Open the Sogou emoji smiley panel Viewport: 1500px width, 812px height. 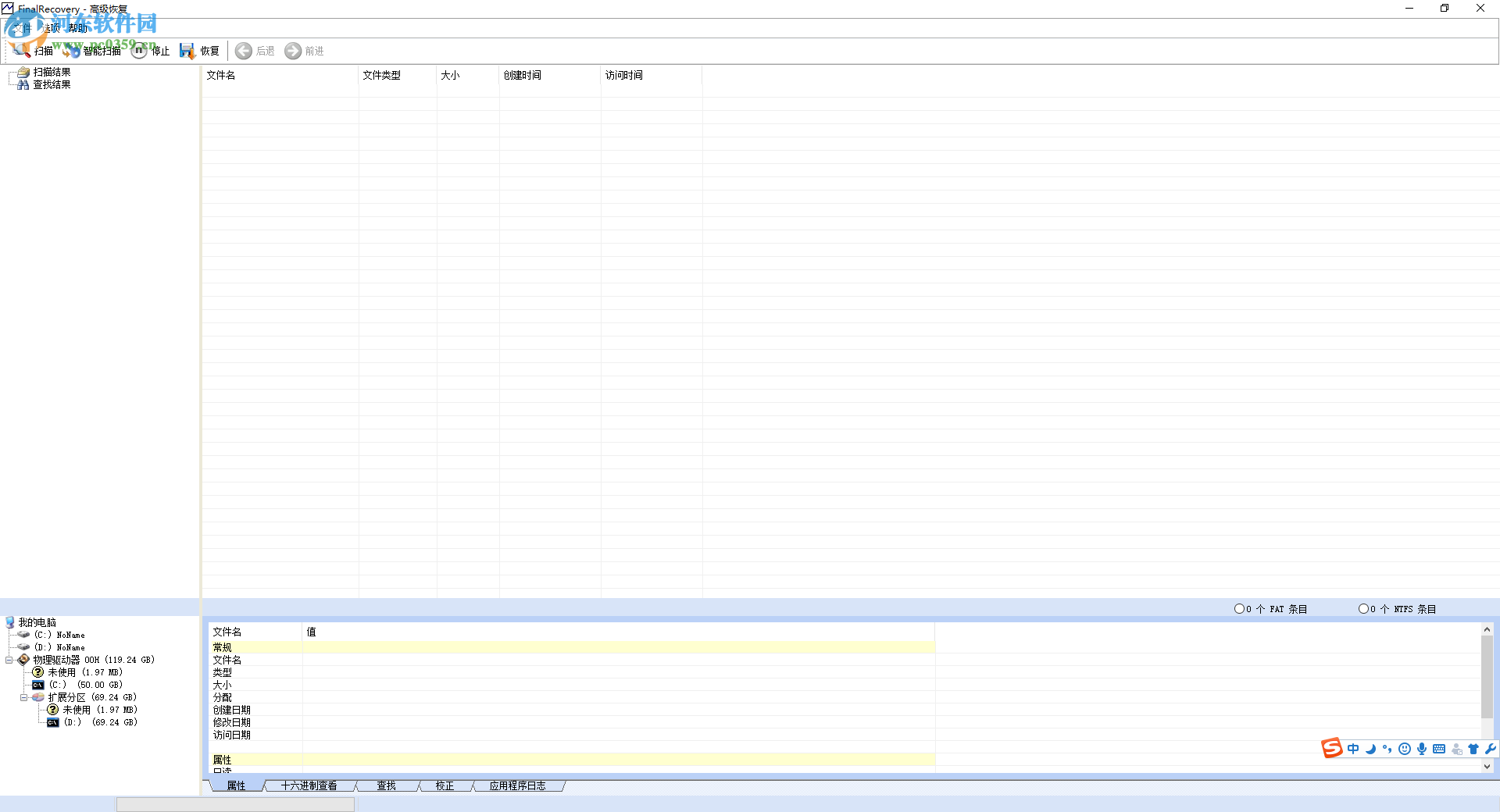(x=1405, y=749)
